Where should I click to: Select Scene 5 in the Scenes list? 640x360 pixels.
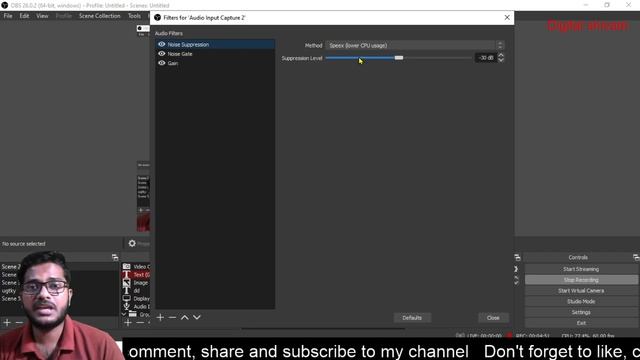pos(10,299)
